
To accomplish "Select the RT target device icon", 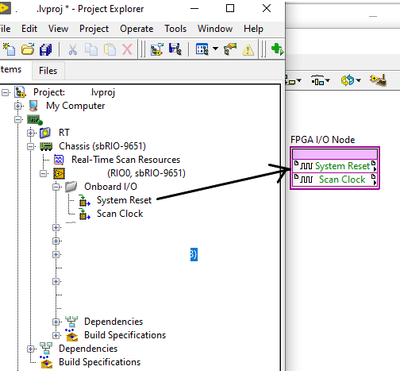I will 34,119.
